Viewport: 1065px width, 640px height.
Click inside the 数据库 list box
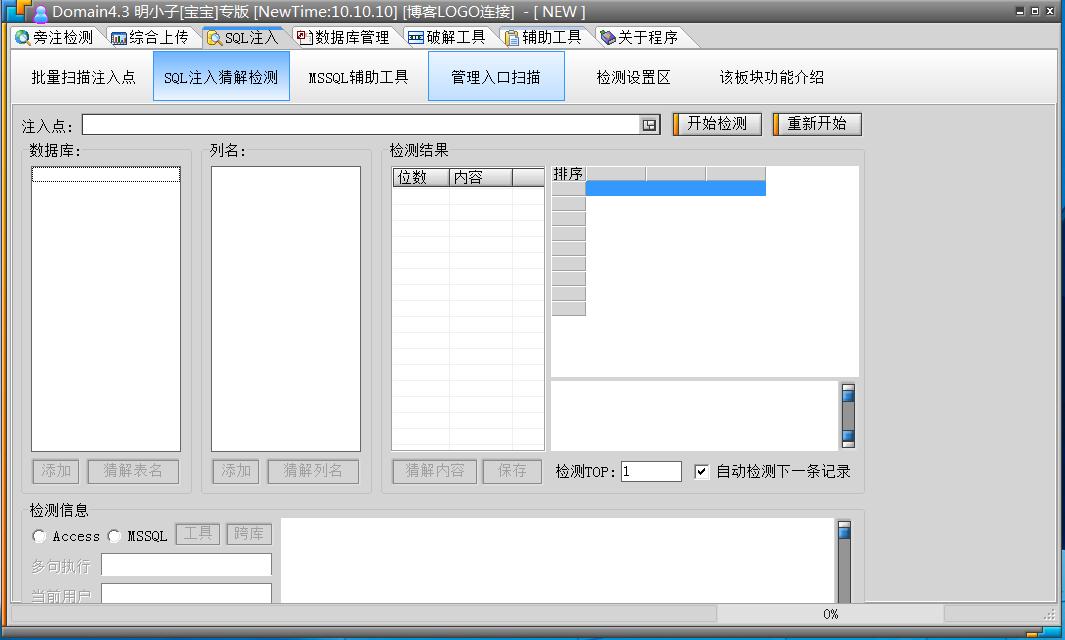(x=106, y=309)
